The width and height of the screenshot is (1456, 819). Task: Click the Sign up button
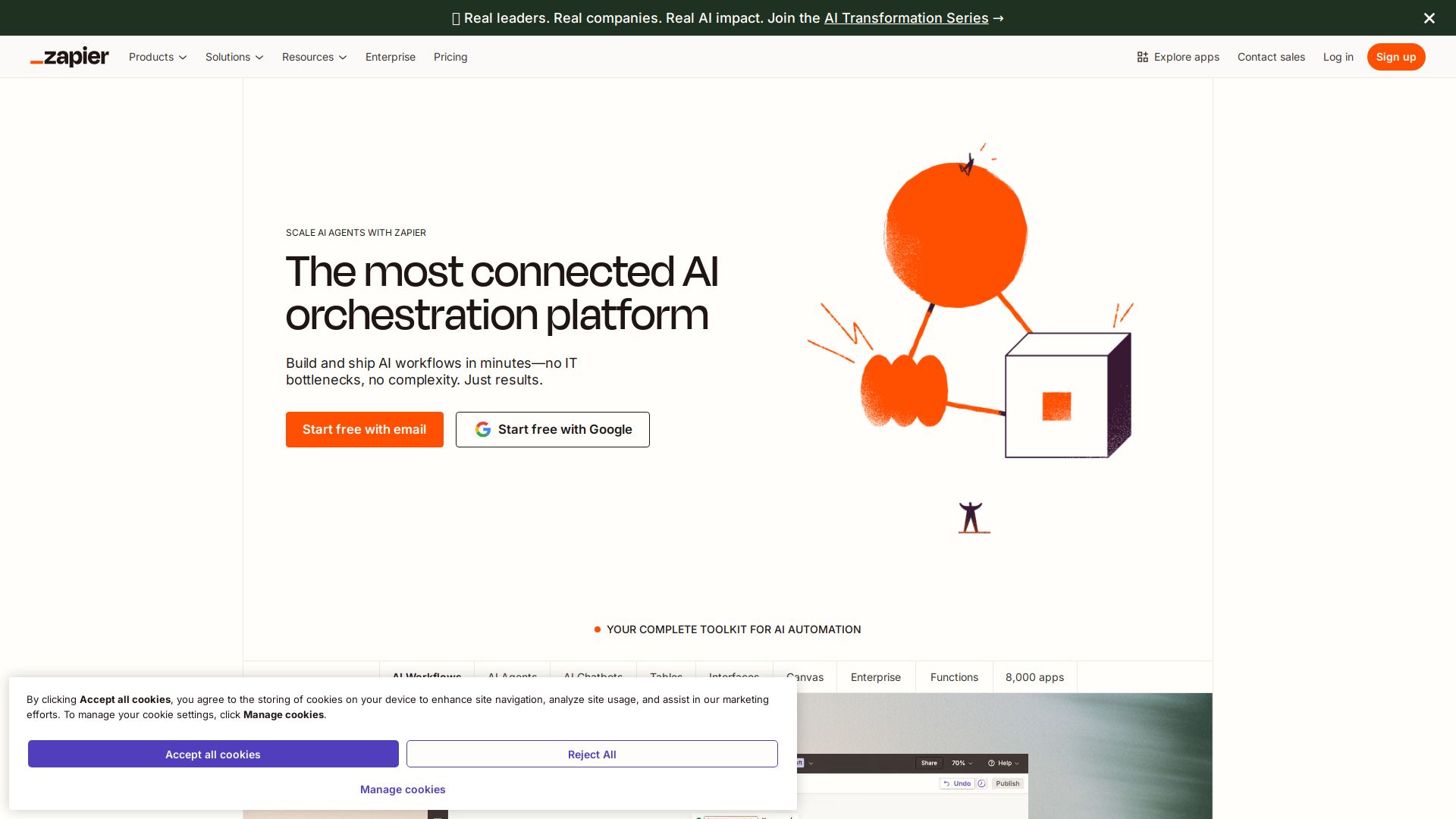pos(1396,57)
